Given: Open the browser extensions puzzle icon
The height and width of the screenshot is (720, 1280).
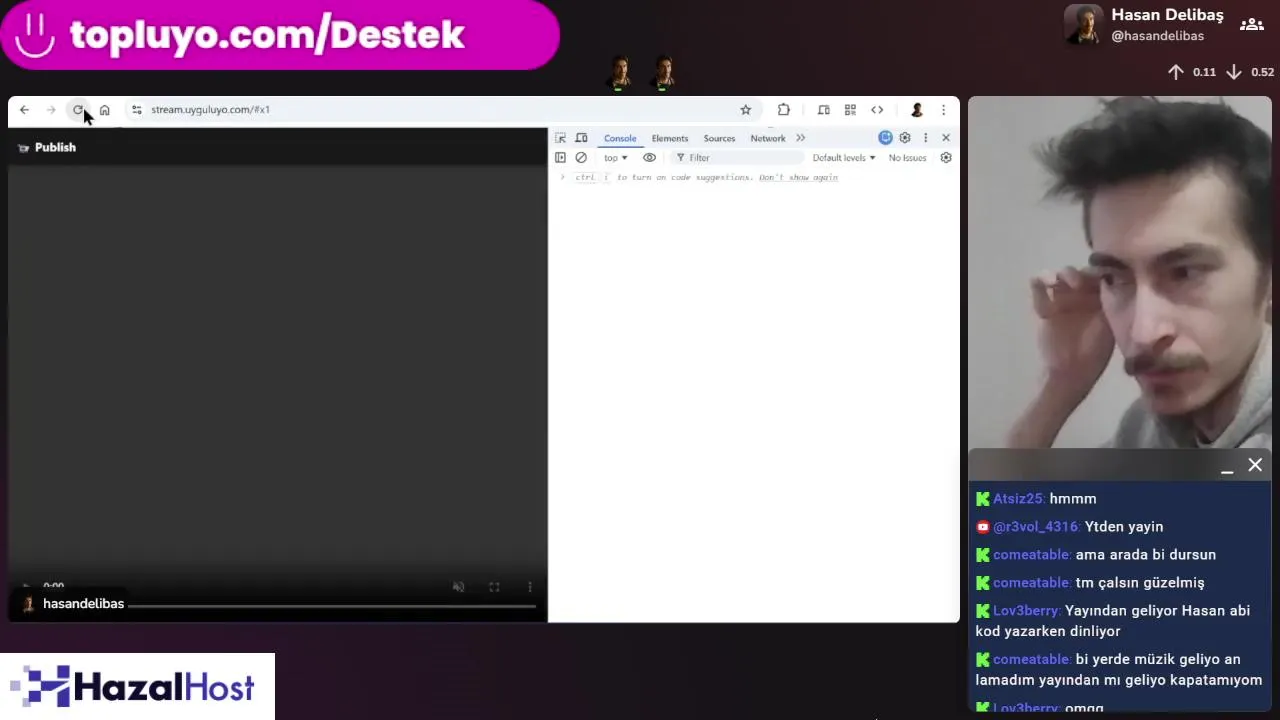Looking at the screenshot, I should pyautogui.click(x=784, y=110).
